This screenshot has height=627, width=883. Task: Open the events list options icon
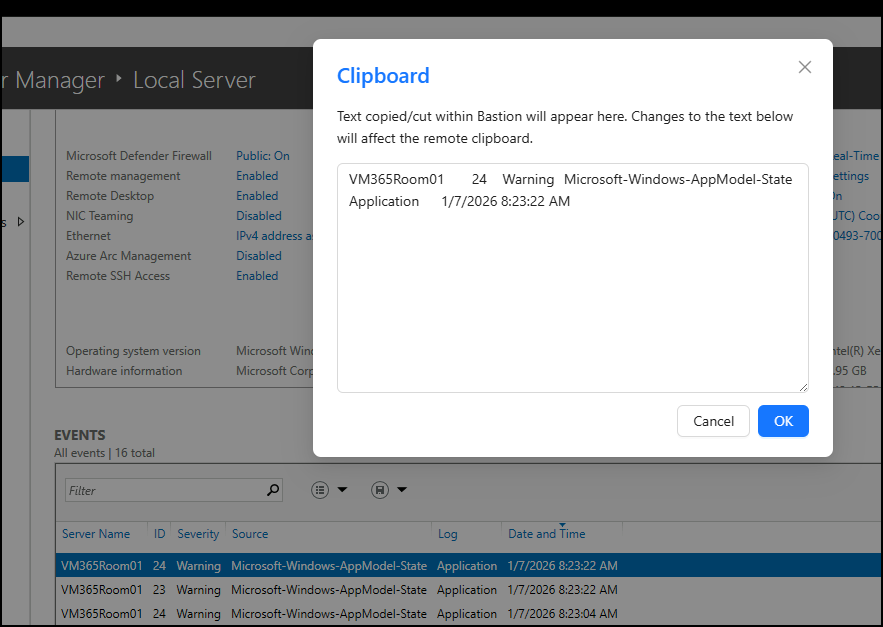tap(320, 490)
